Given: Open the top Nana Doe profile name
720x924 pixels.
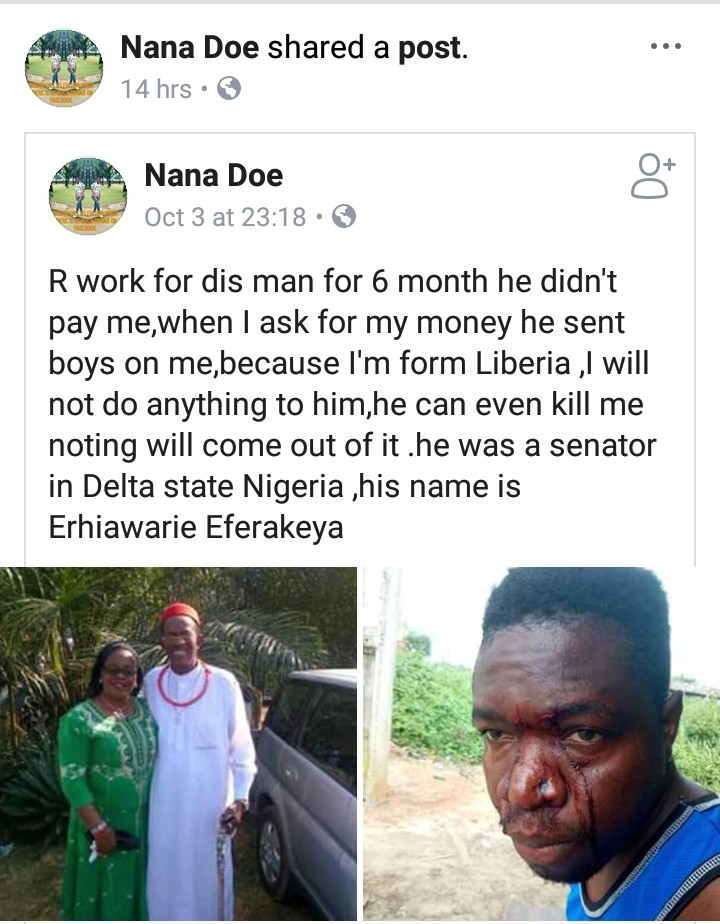Looking at the screenshot, I should [190, 46].
